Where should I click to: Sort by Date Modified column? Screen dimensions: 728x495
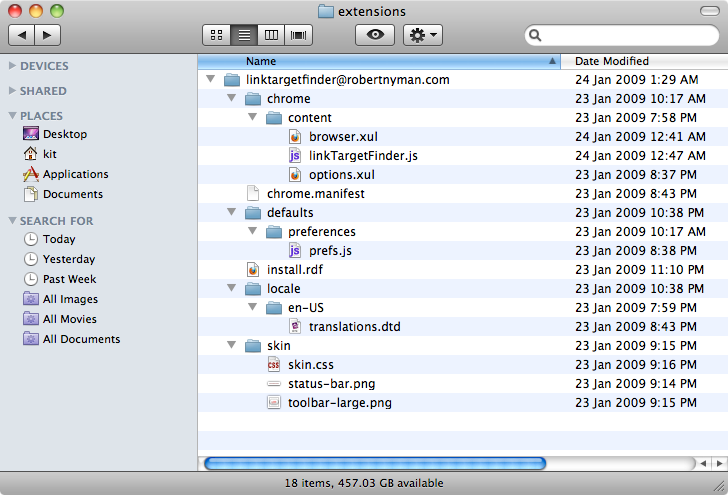(x=640, y=61)
